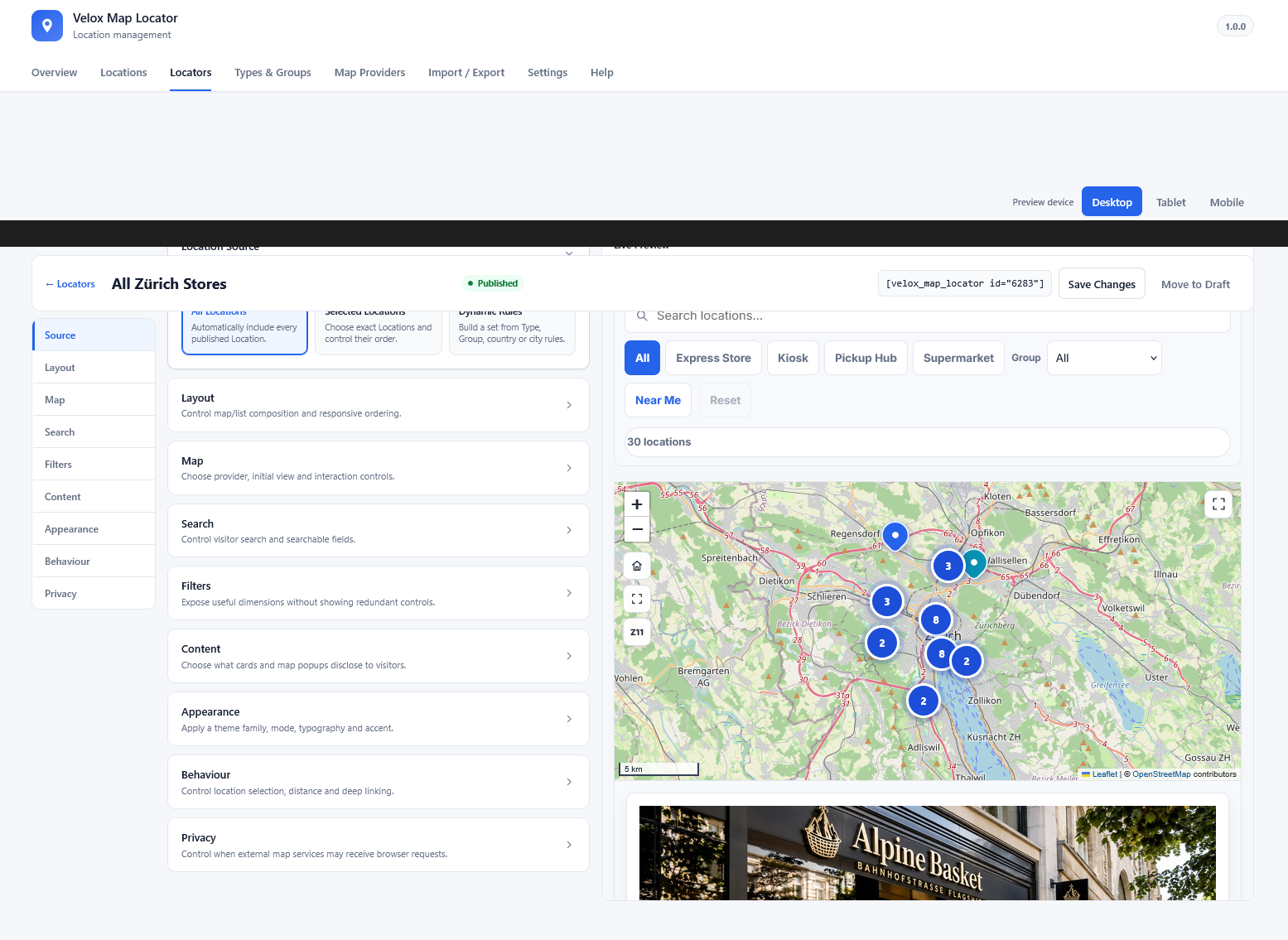Open the cluster of 2 near Zollikon
Viewport: 1288px width, 940px height.
pos(967,662)
